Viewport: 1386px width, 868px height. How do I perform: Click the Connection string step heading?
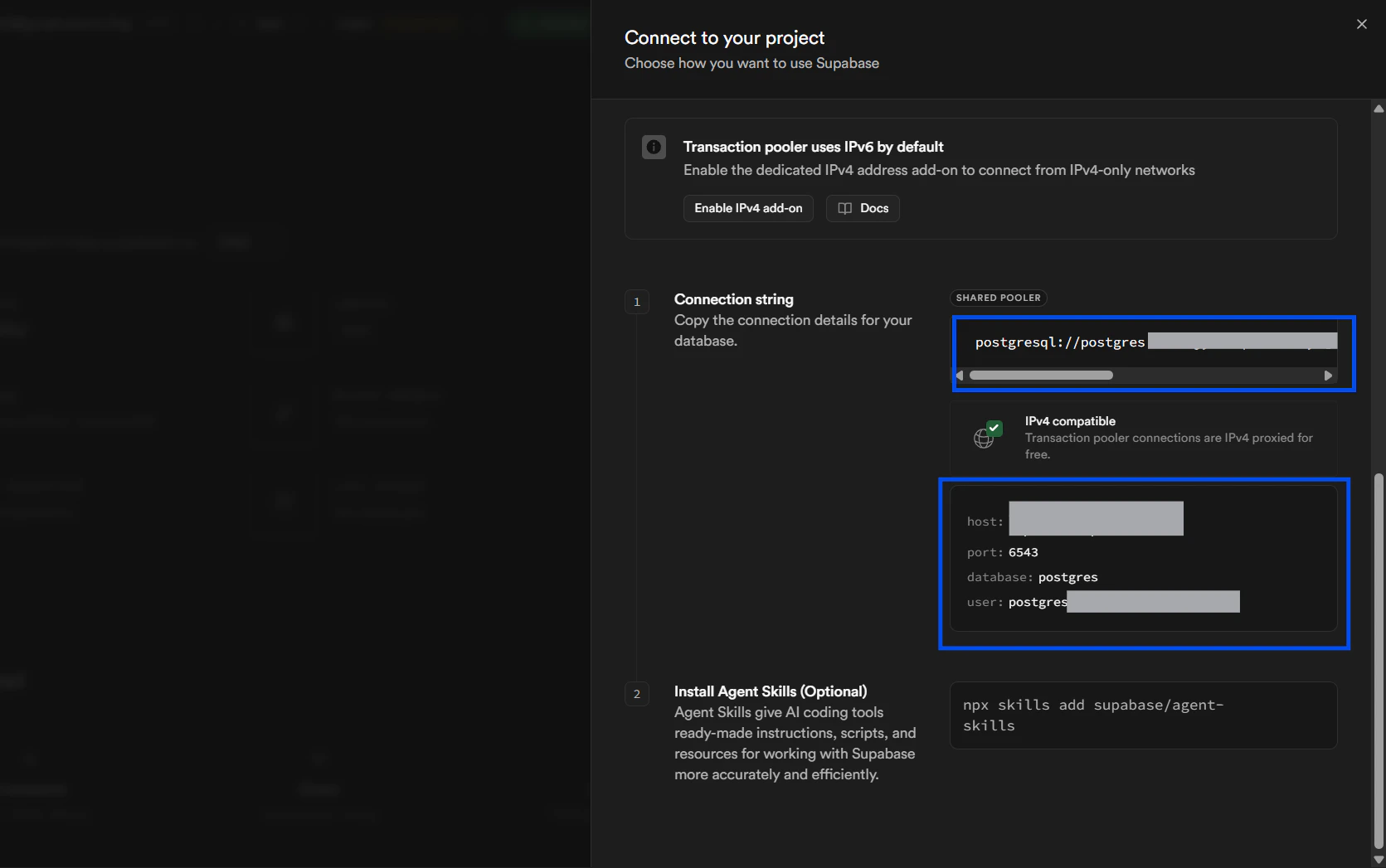coord(733,299)
